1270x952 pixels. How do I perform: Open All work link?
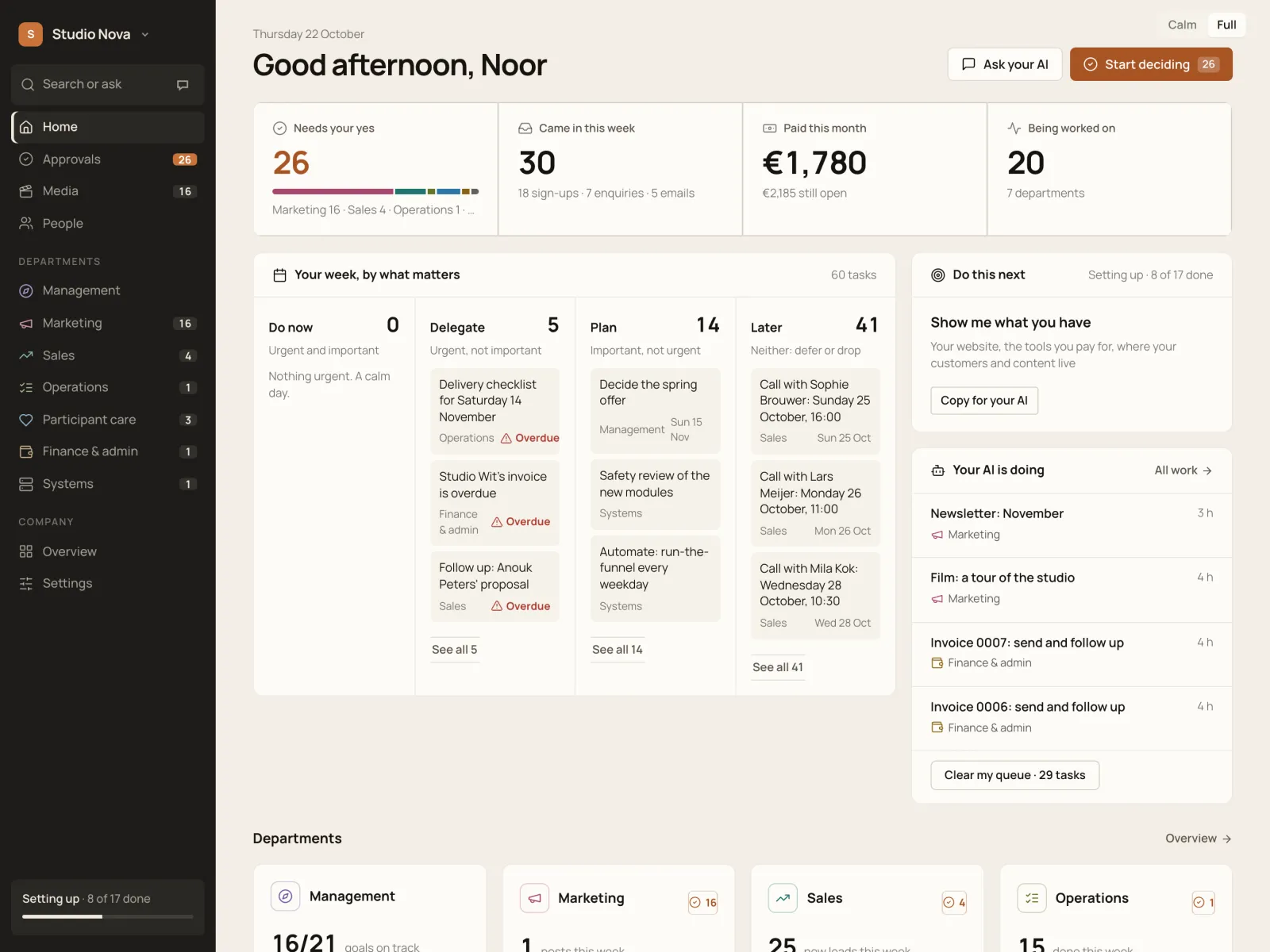pyautogui.click(x=1183, y=470)
